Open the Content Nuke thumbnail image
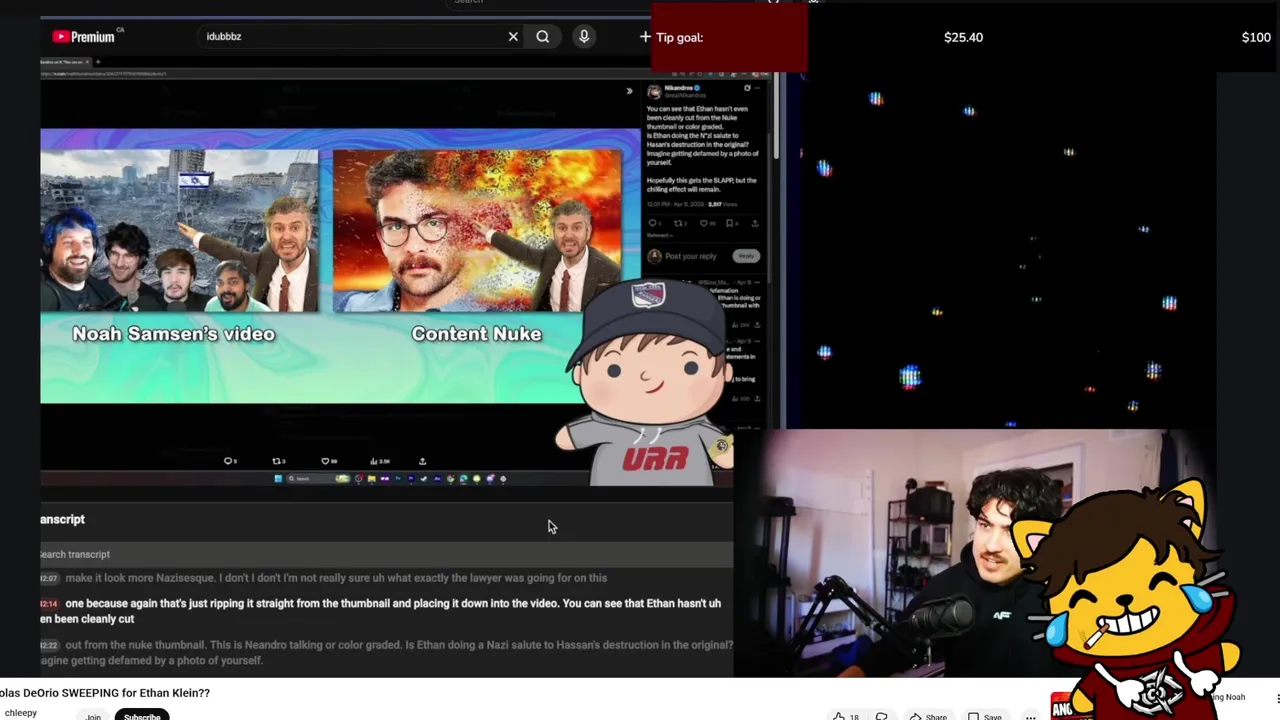 477,230
